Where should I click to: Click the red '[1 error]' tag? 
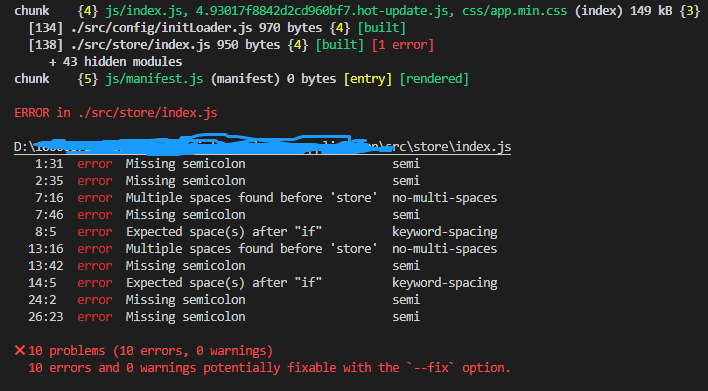pyautogui.click(x=403, y=45)
